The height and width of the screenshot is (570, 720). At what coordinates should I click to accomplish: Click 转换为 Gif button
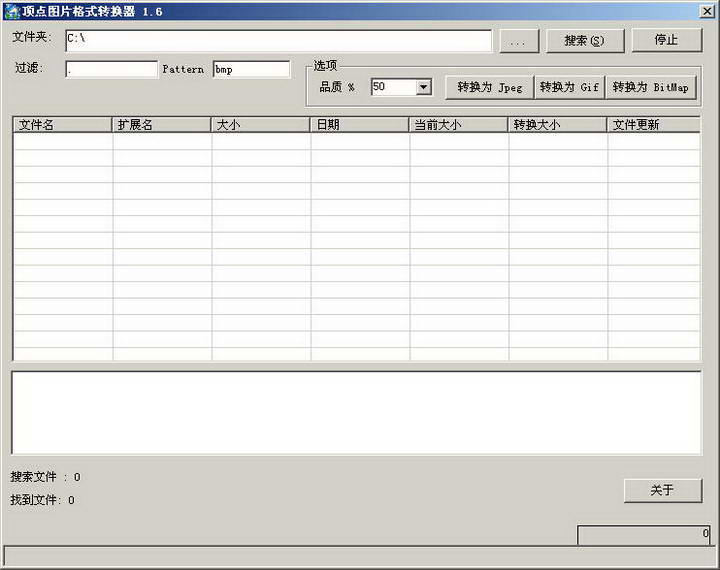coord(569,87)
